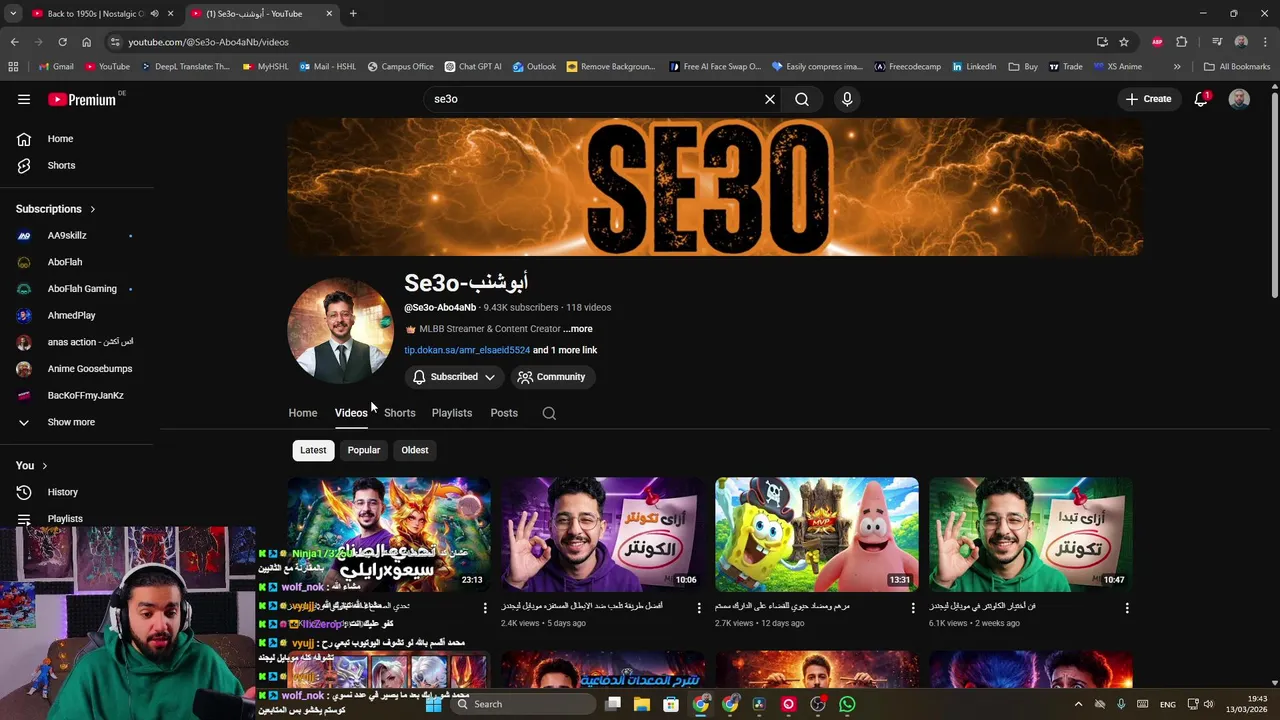Viewport: 1280px width, 720px height.
Task: Open the 23:13 video thumbnail
Action: tap(389, 535)
